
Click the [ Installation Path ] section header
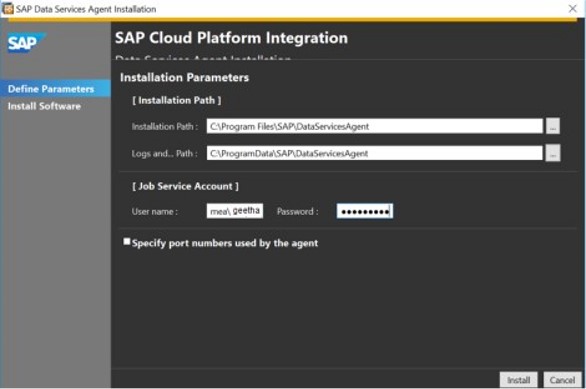point(176,101)
